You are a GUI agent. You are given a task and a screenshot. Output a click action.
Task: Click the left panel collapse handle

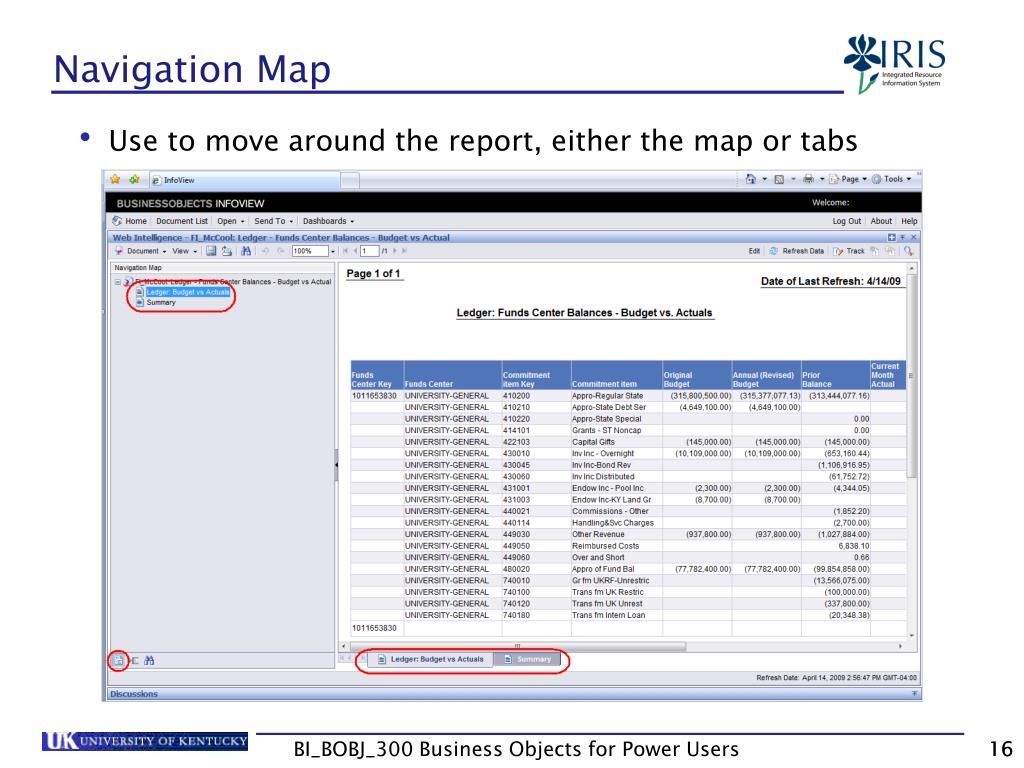coord(336,464)
